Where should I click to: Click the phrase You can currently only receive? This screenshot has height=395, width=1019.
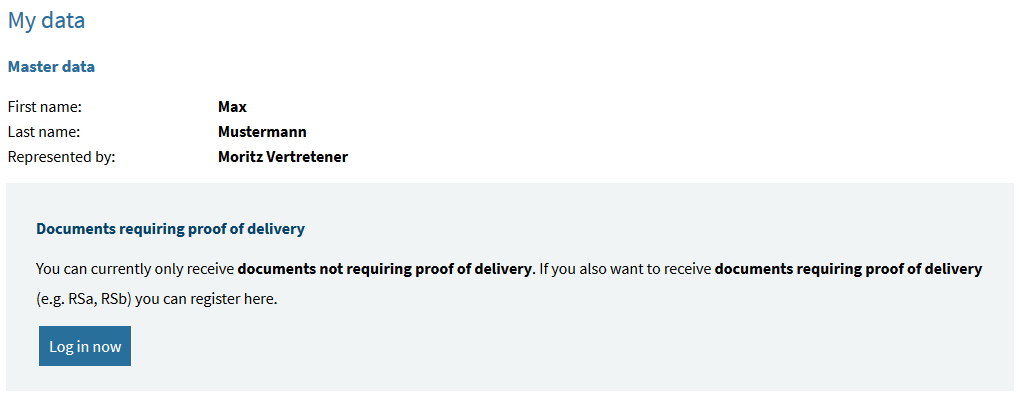pos(135,269)
